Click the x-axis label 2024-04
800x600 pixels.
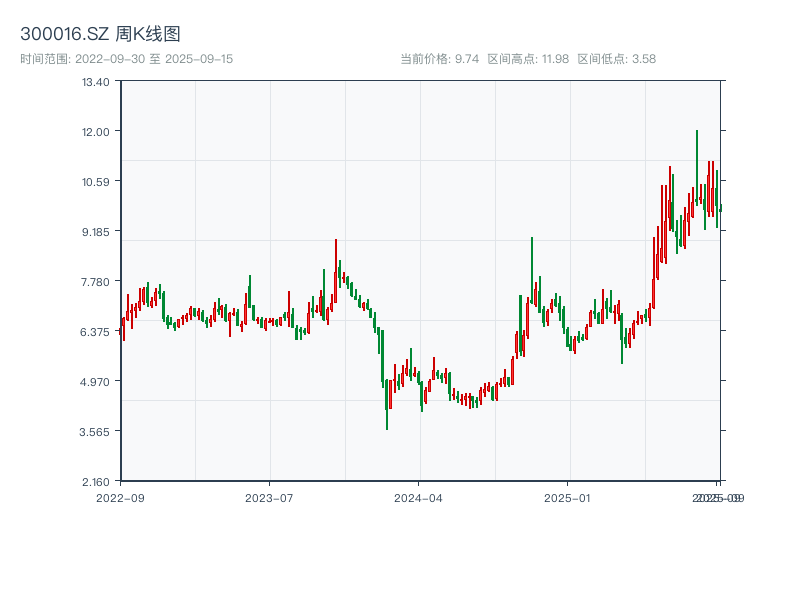click(418, 498)
